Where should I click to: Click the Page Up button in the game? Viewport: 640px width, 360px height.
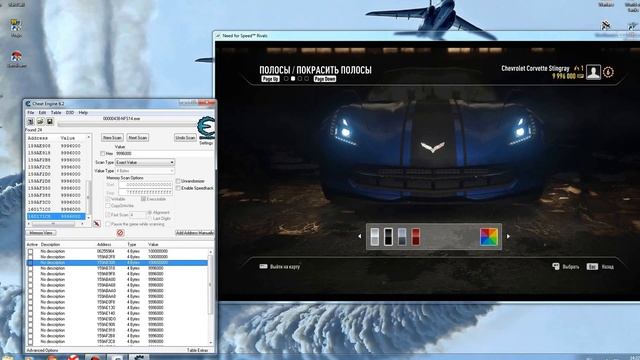click(x=270, y=79)
